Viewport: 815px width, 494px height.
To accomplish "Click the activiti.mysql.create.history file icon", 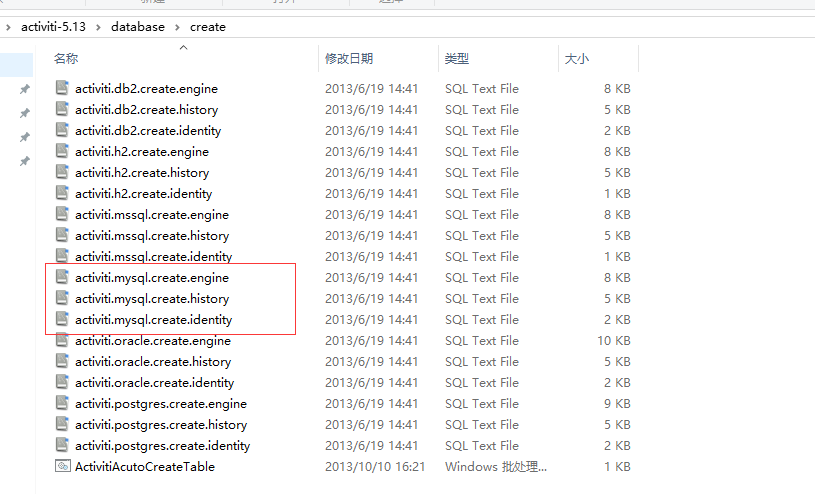I will 62,298.
